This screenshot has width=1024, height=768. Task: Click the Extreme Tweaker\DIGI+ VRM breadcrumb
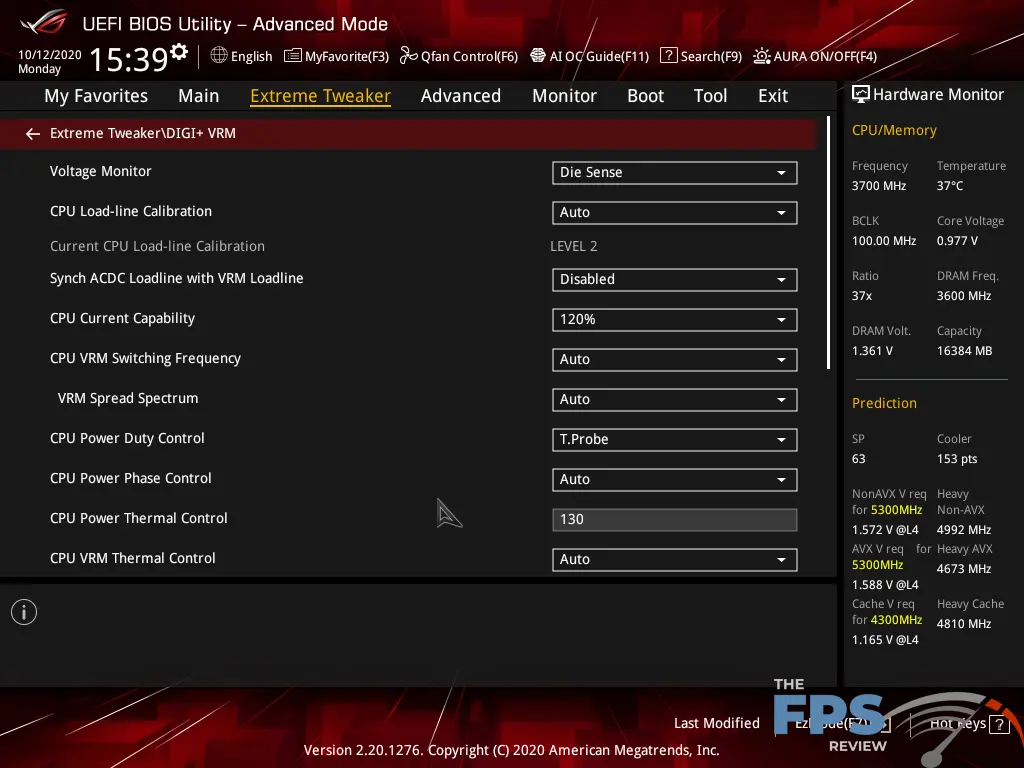[142, 133]
